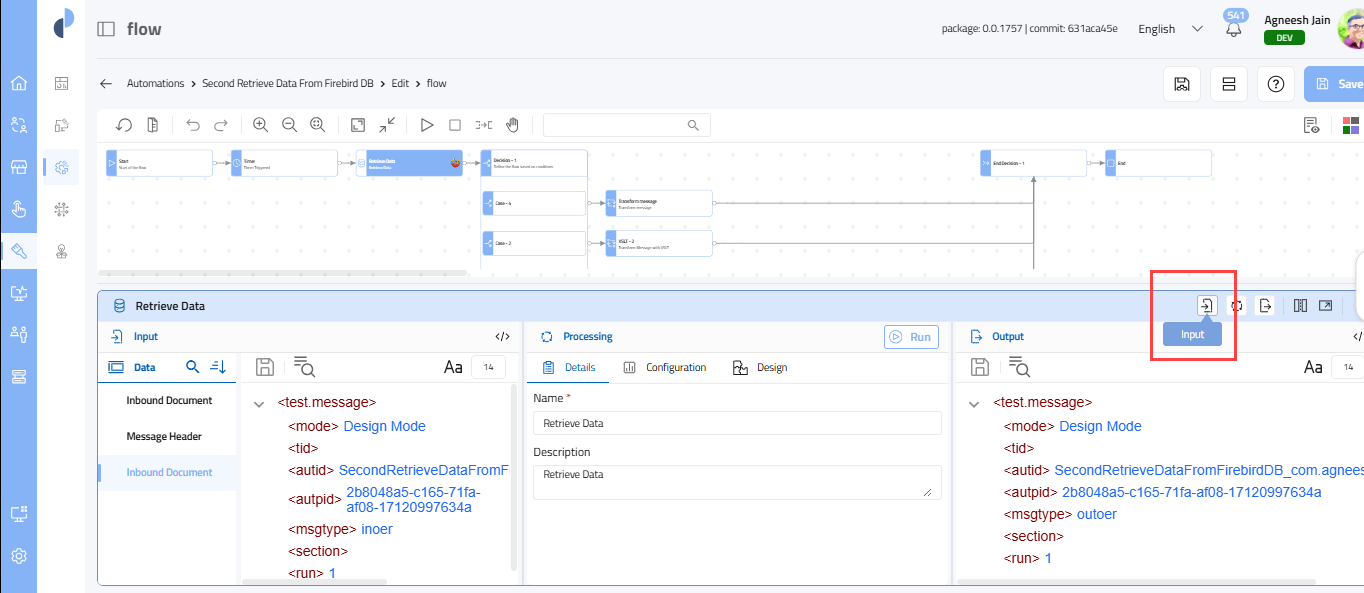Toggle the Input panel icon in header
The width and height of the screenshot is (1364, 593).
pyautogui.click(x=1207, y=306)
